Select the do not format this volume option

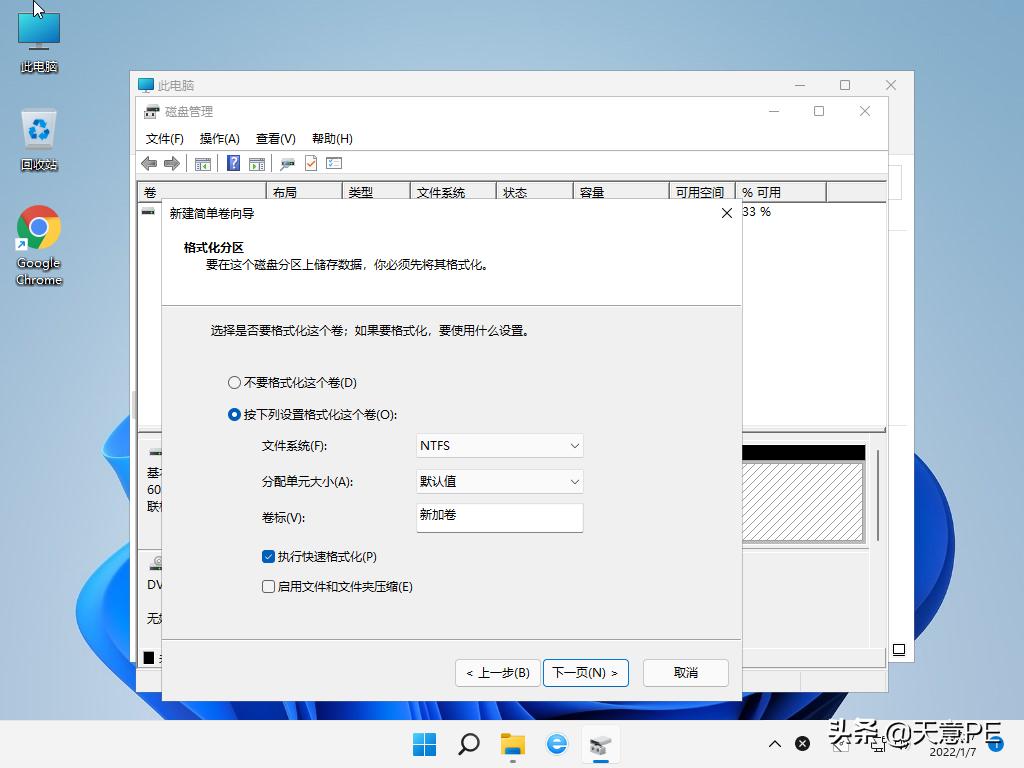point(233,382)
